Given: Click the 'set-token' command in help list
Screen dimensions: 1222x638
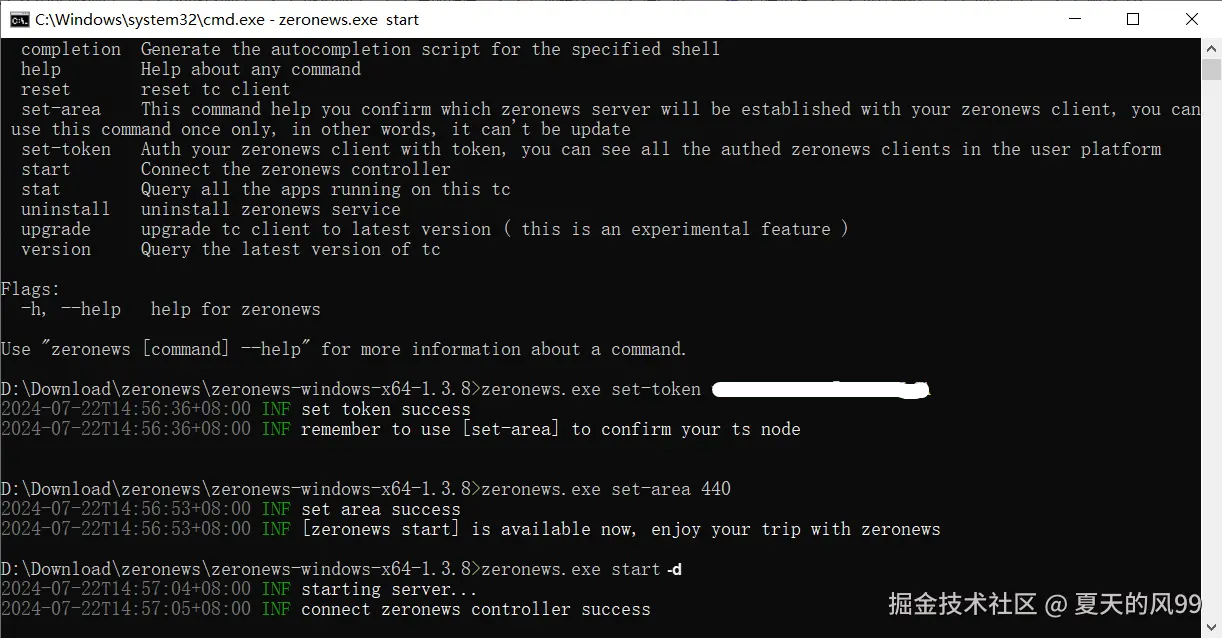Looking at the screenshot, I should click(66, 149).
